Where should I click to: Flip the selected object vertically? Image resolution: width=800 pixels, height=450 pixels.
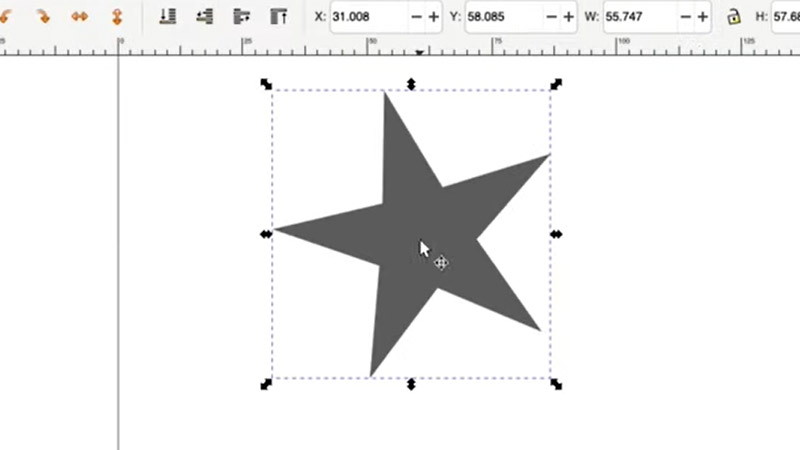[117, 16]
